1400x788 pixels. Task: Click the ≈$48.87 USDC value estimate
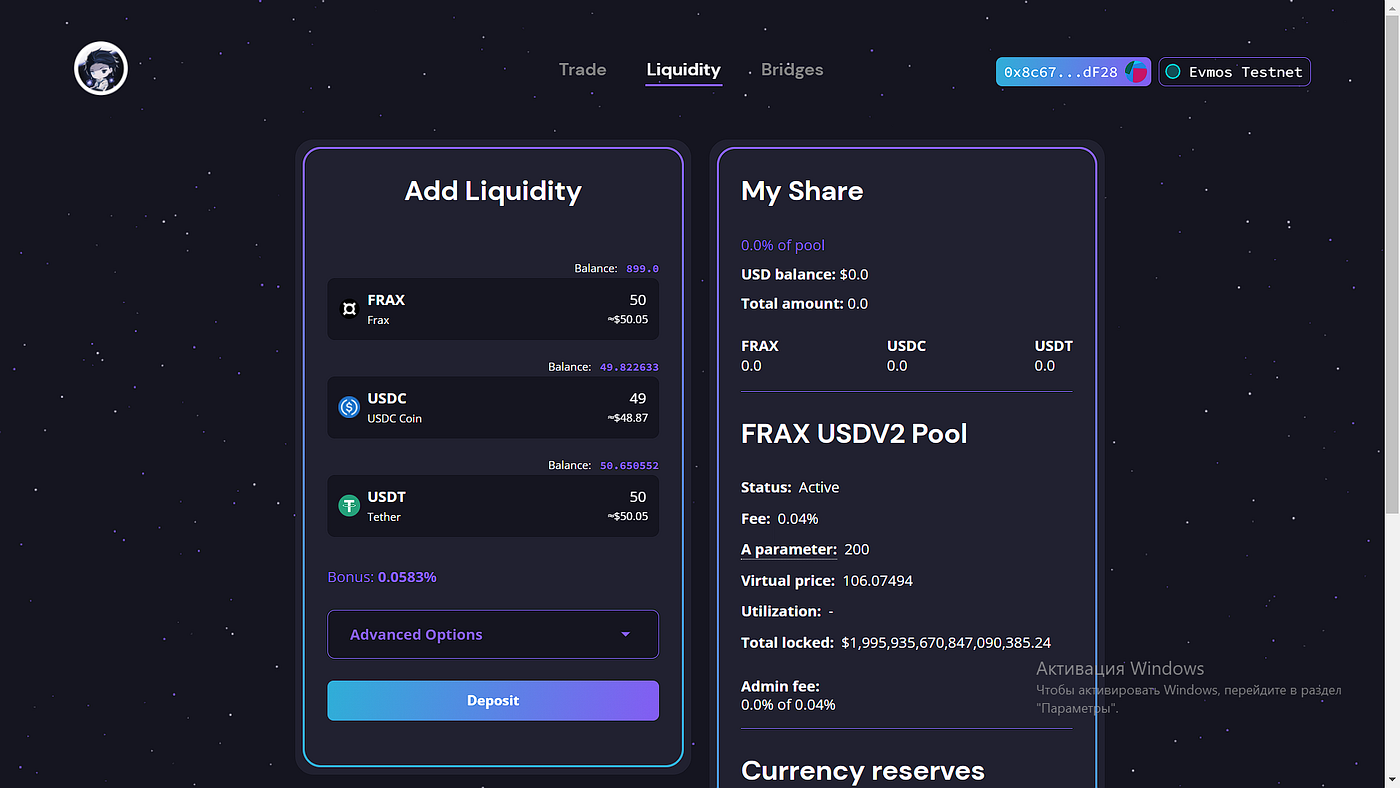coord(627,418)
